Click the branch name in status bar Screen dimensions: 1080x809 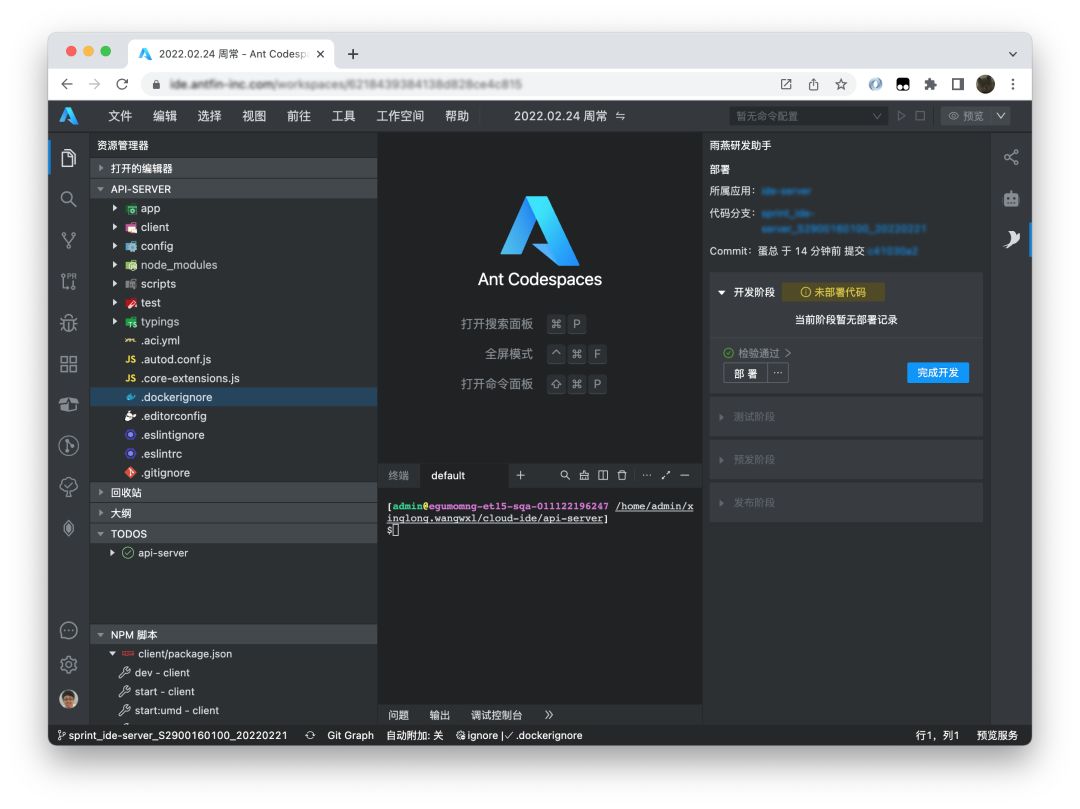click(x=172, y=735)
